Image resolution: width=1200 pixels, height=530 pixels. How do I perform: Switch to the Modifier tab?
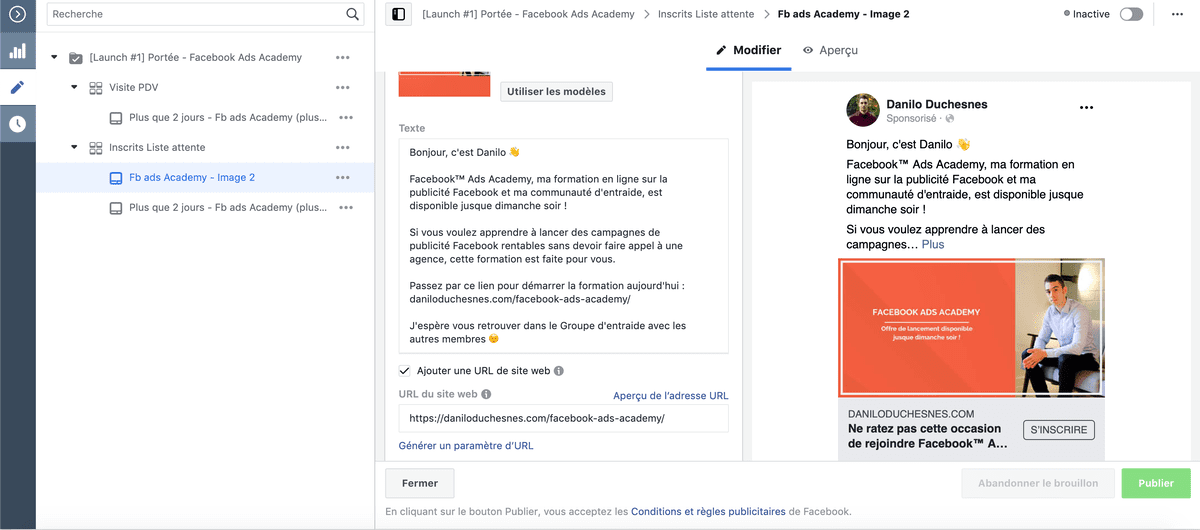click(x=749, y=50)
